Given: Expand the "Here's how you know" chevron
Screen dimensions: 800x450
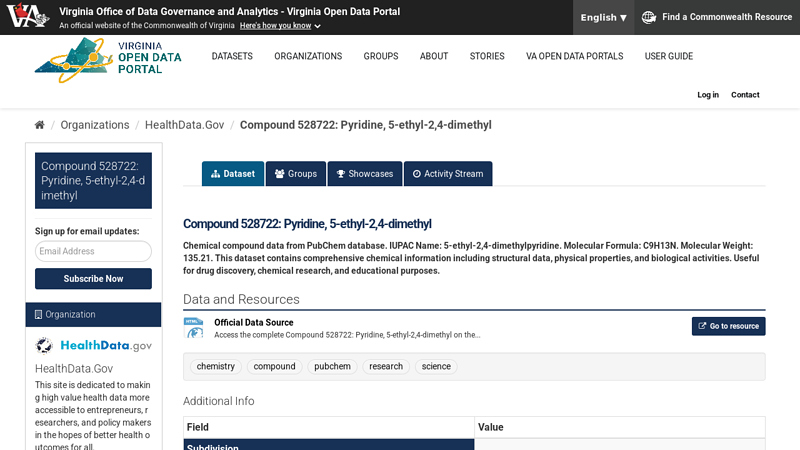Looking at the screenshot, I should click(317, 26).
